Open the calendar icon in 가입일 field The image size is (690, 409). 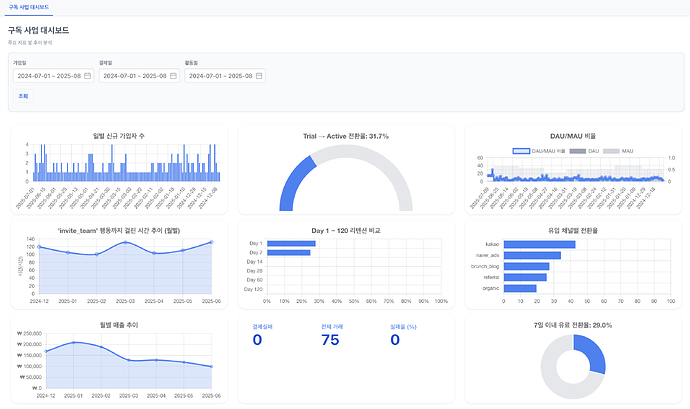coord(88,76)
